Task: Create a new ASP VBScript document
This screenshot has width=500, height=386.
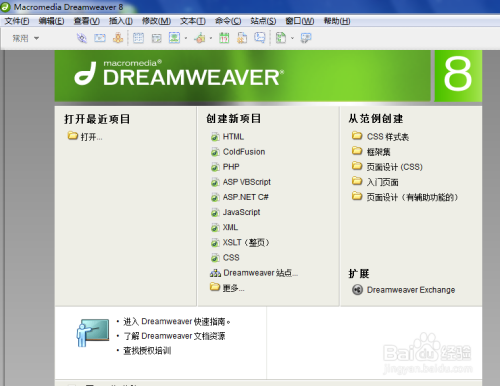Action: coord(246,182)
